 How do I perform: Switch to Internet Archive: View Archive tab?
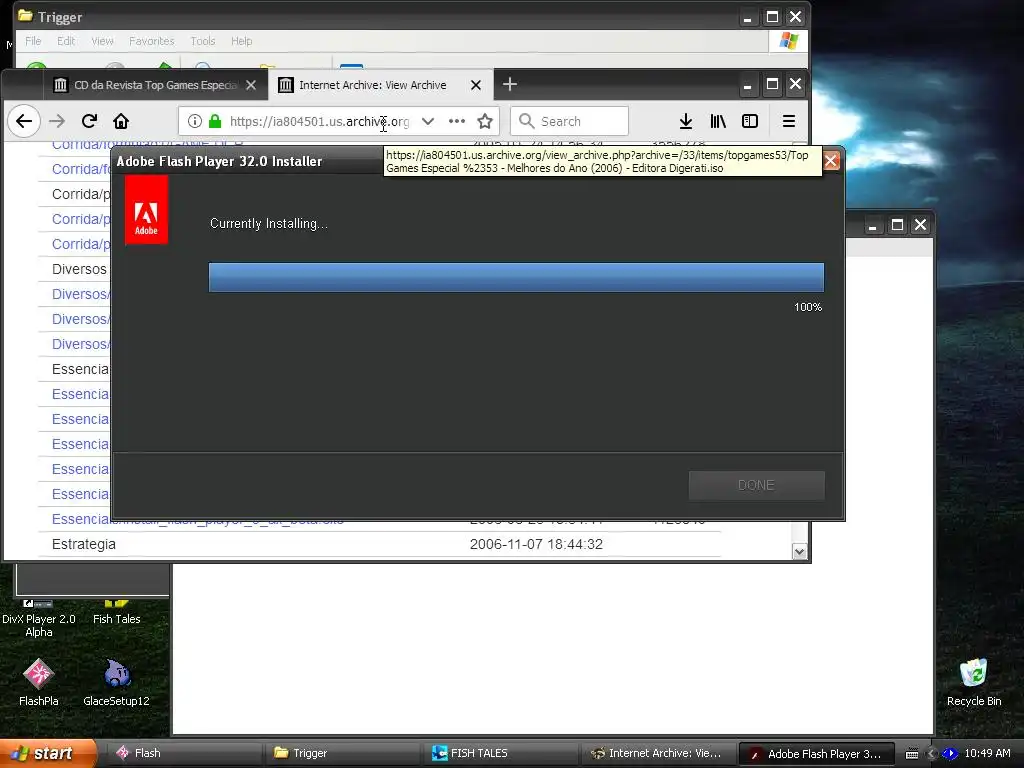pyautogui.click(x=381, y=85)
